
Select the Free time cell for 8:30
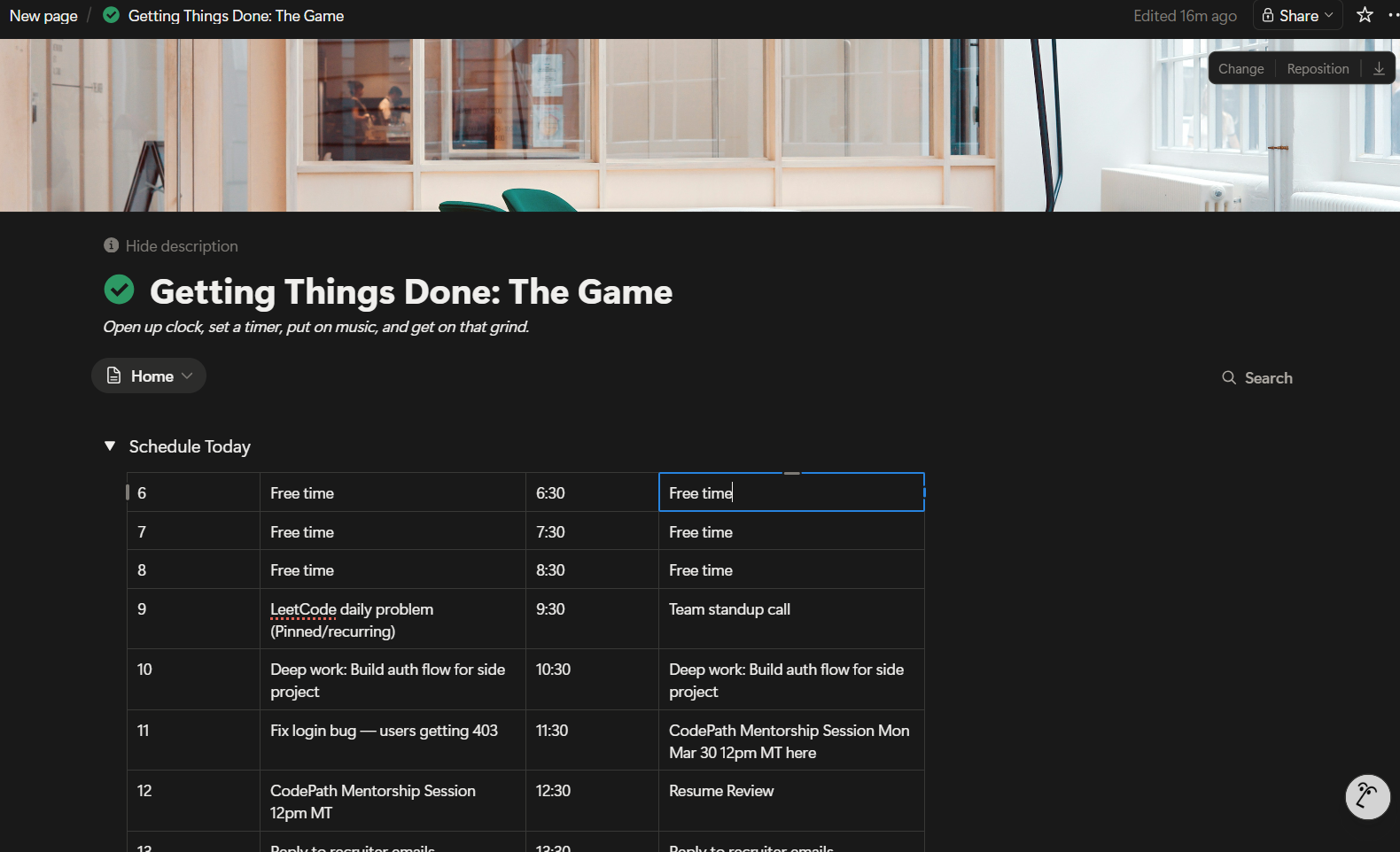pos(791,569)
